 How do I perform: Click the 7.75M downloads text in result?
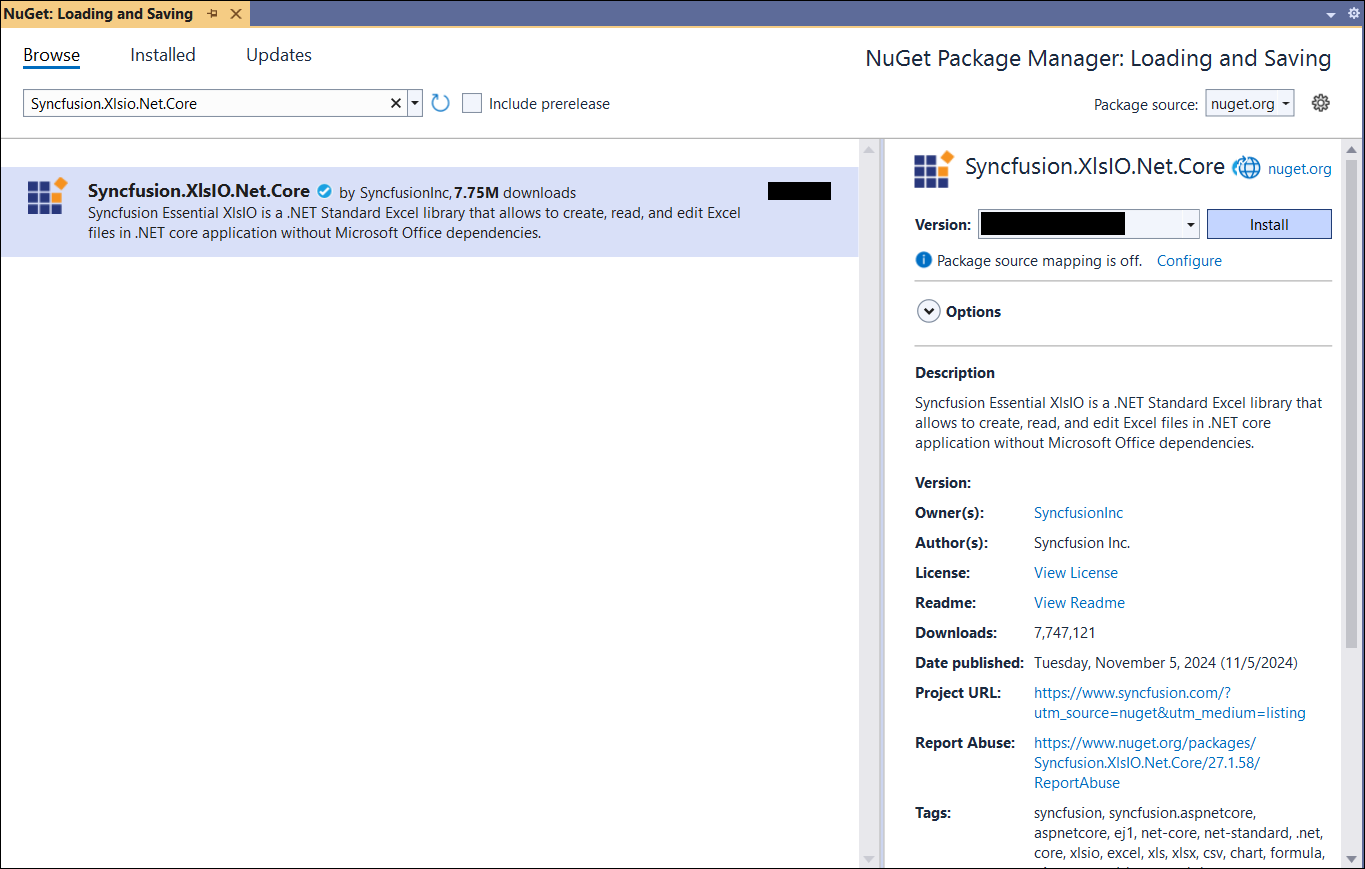(515, 192)
